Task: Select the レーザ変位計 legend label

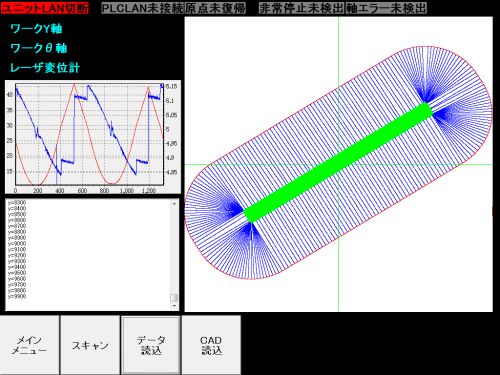Action: [45, 68]
